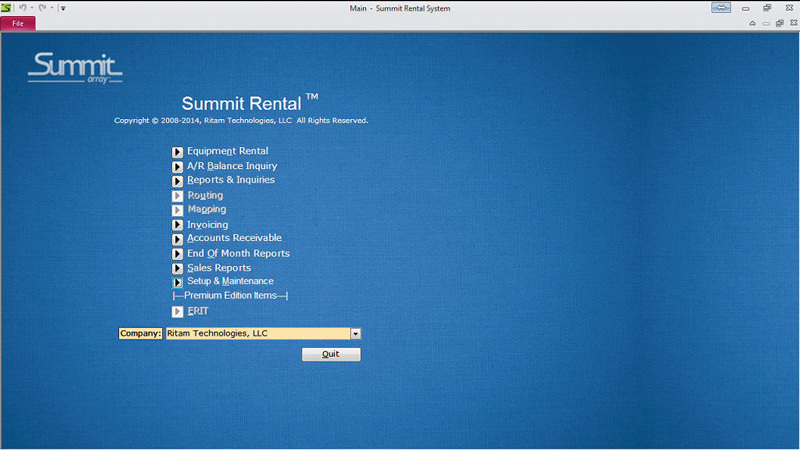Open the quick access toolbar customize dropdown

(x=63, y=8)
